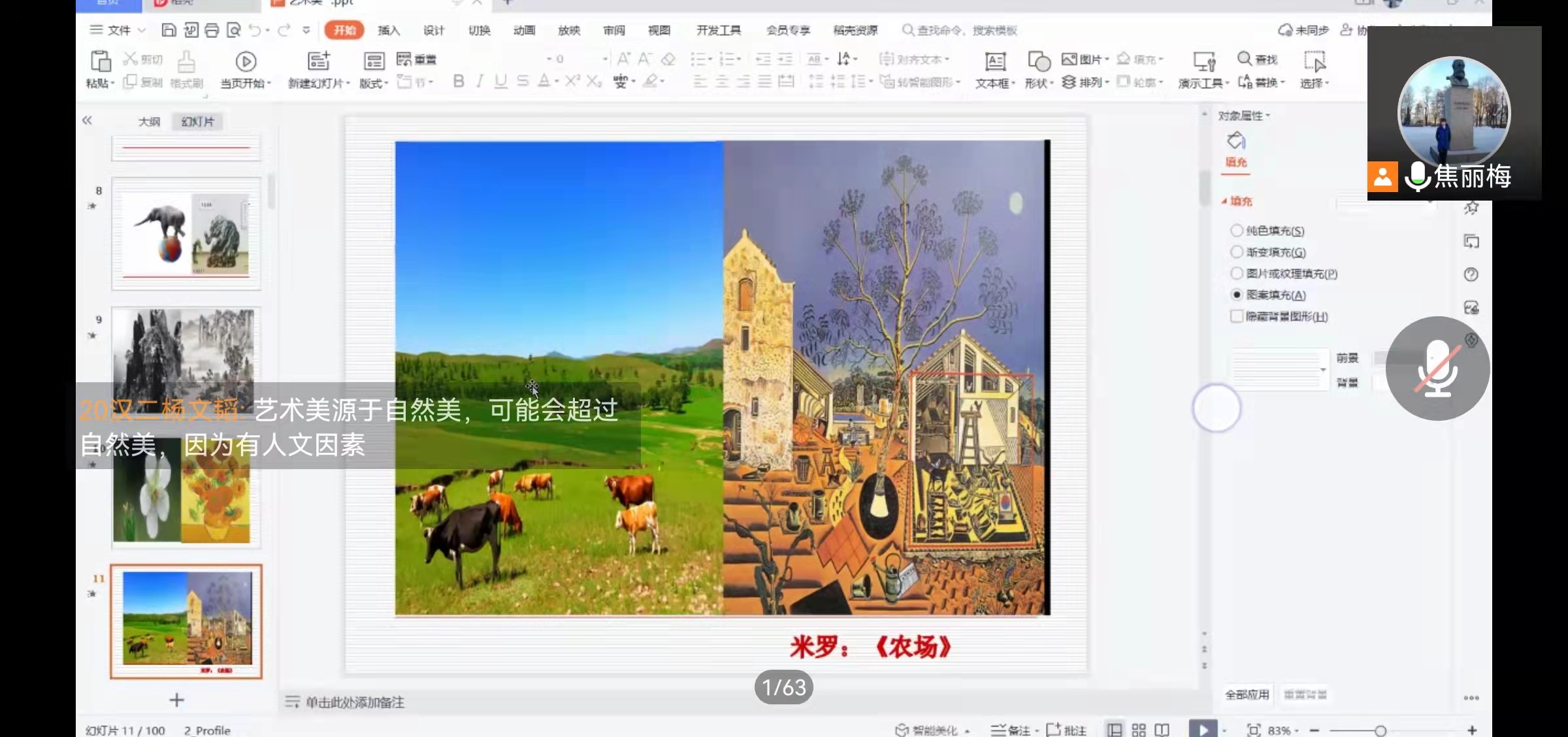Click the zoom slider handle
This screenshot has width=1568, height=737.
point(1380,730)
